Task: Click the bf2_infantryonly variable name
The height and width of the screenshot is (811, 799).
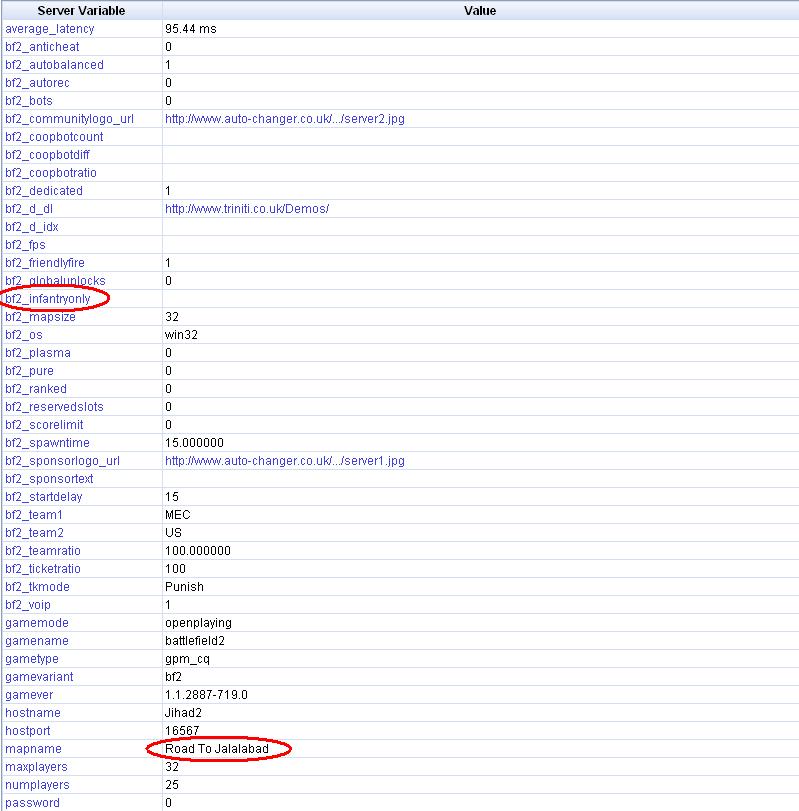Action: [x=55, y=299]
